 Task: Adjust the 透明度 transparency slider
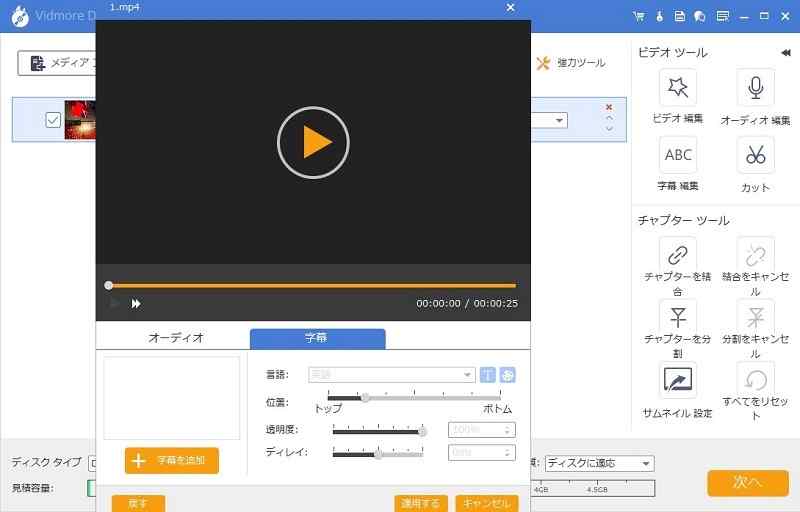click(x=378, y=431)
